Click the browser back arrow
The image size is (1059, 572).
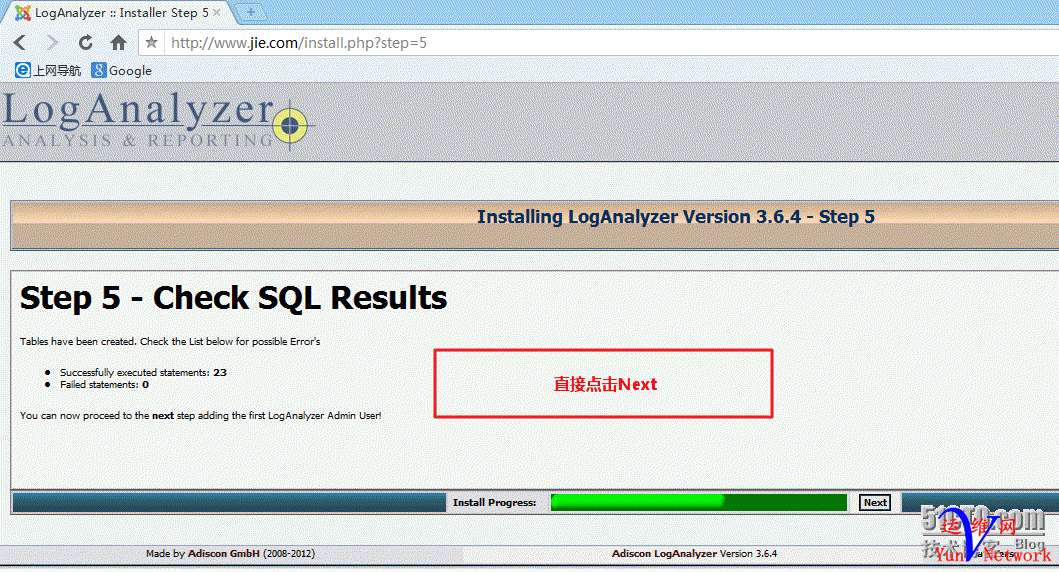click(20, 43)
